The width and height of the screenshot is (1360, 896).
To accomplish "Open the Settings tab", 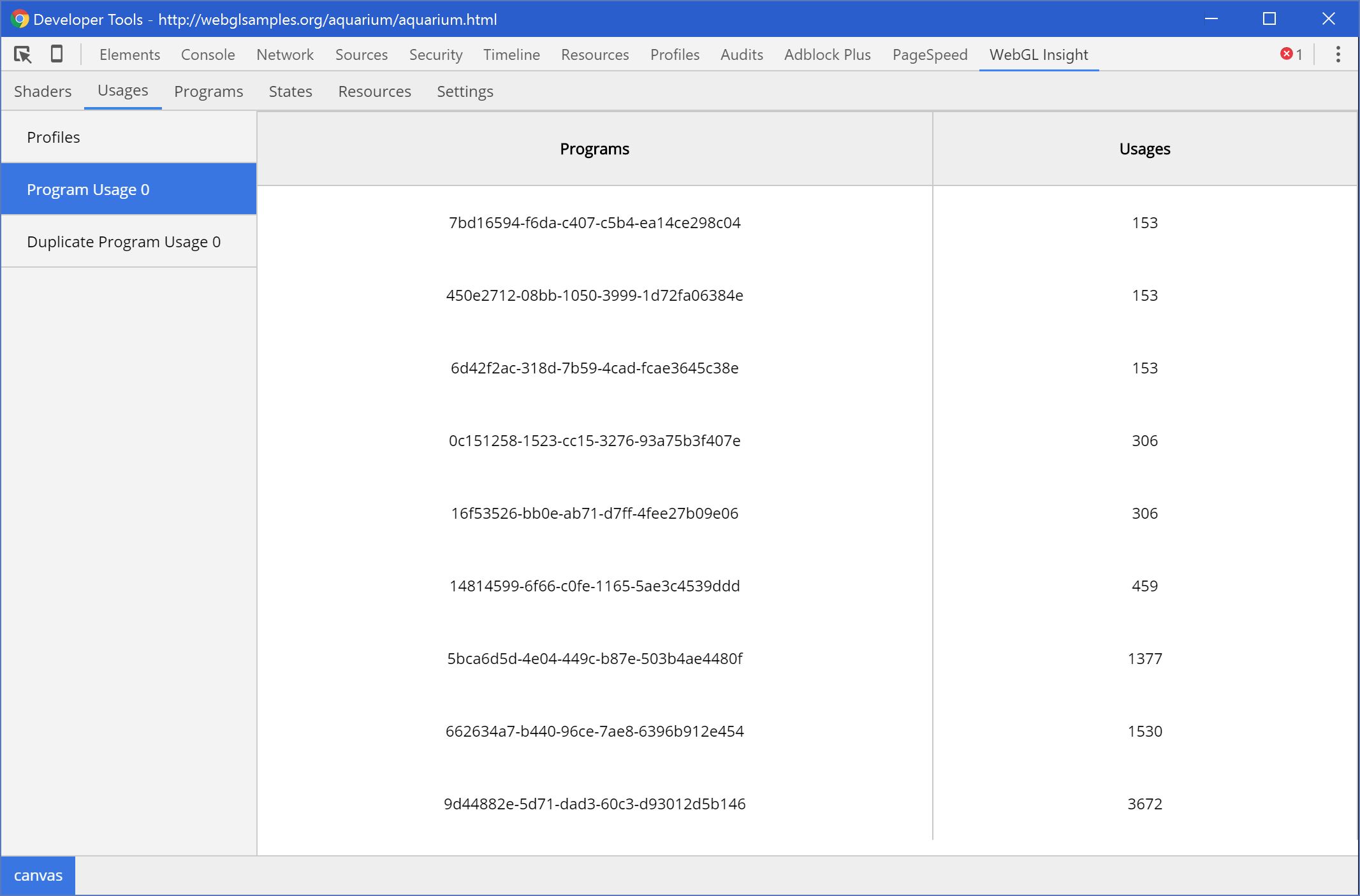I will point(464,91).
